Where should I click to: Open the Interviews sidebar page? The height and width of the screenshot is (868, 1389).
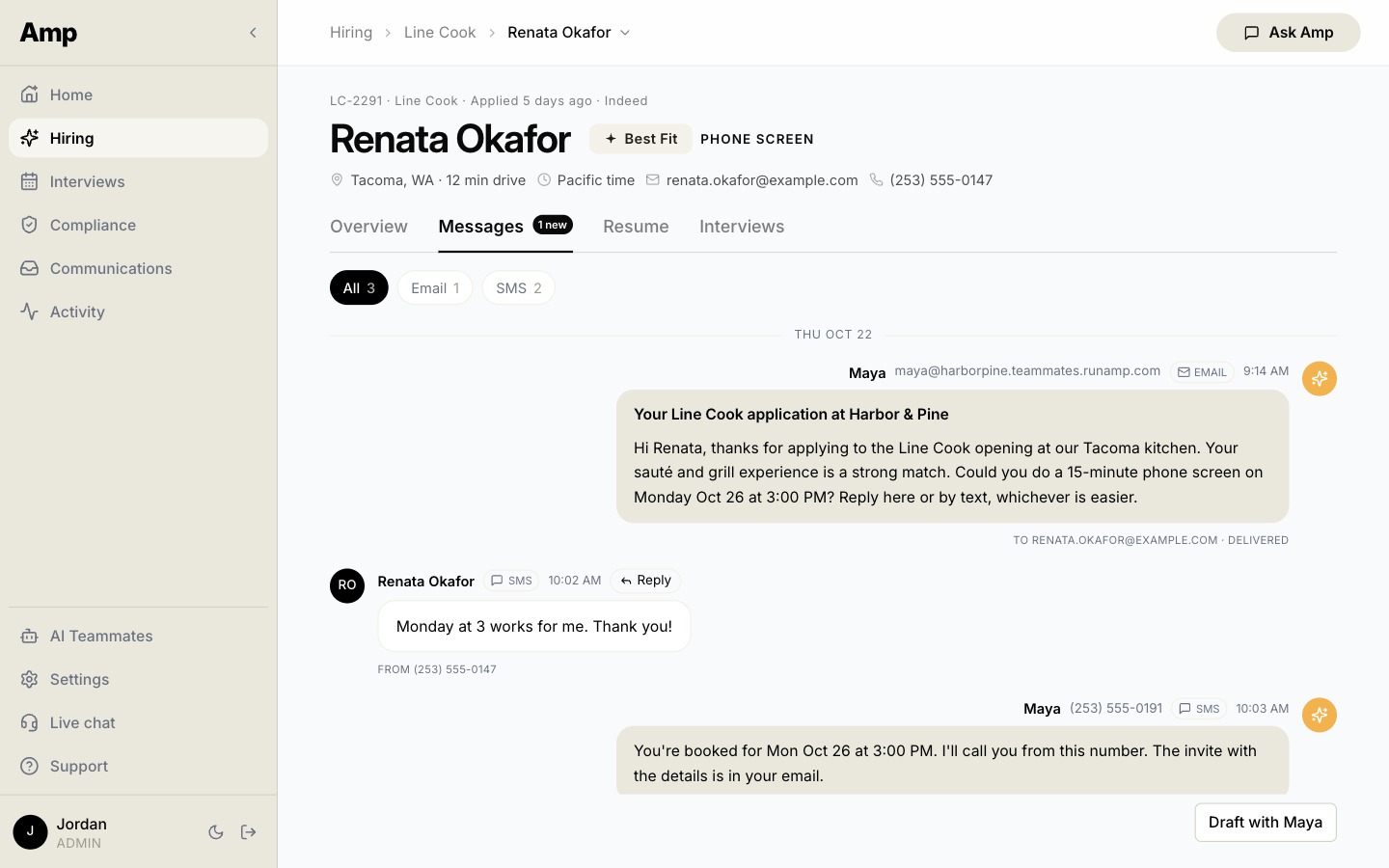click(x=138, y=181)
